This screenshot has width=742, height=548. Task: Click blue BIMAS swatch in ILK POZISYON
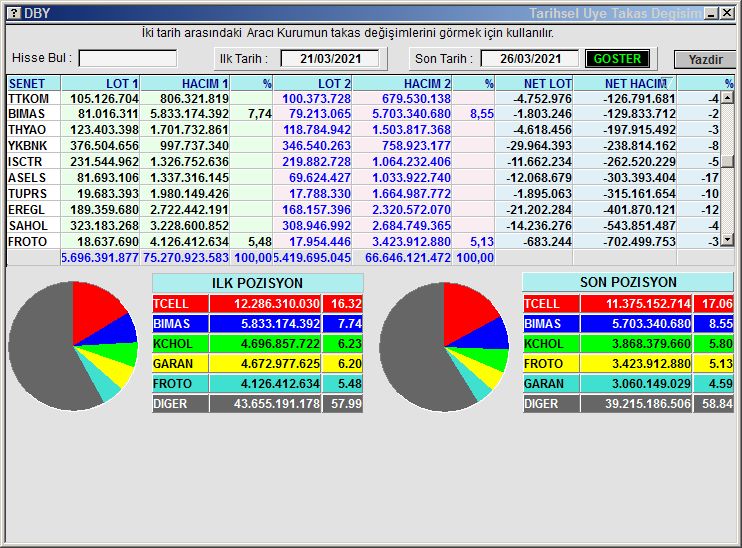(180, 324)
